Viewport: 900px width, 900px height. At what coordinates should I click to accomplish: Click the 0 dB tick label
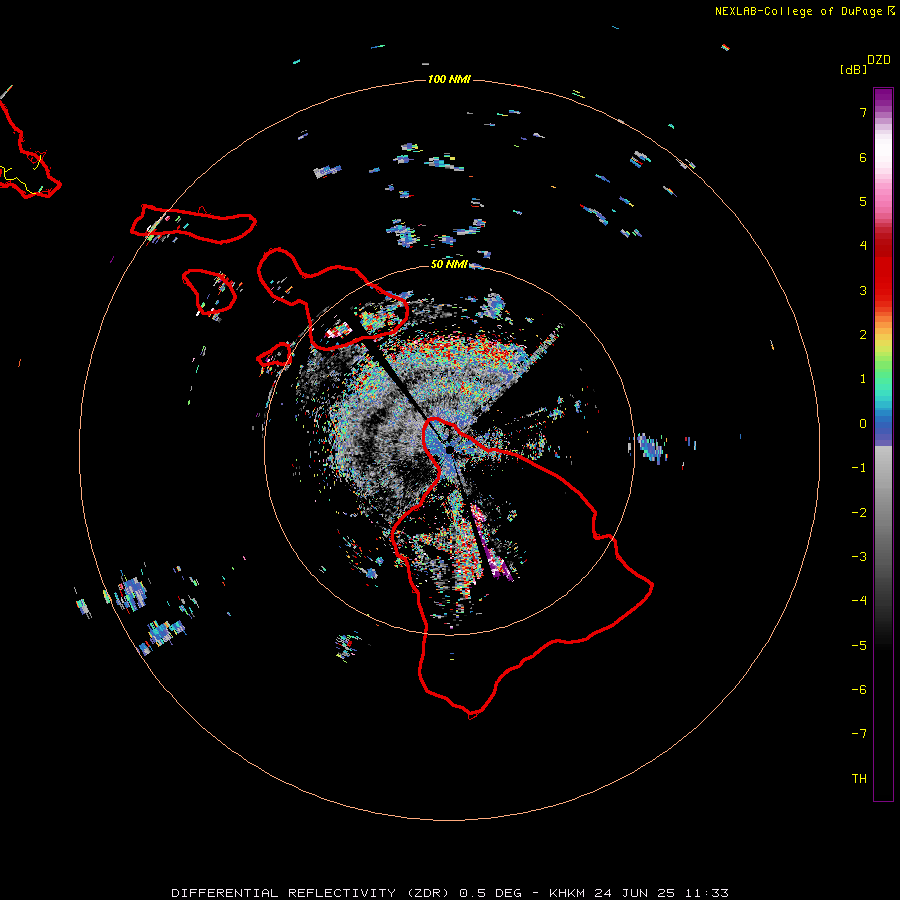(x=863, y=424)
